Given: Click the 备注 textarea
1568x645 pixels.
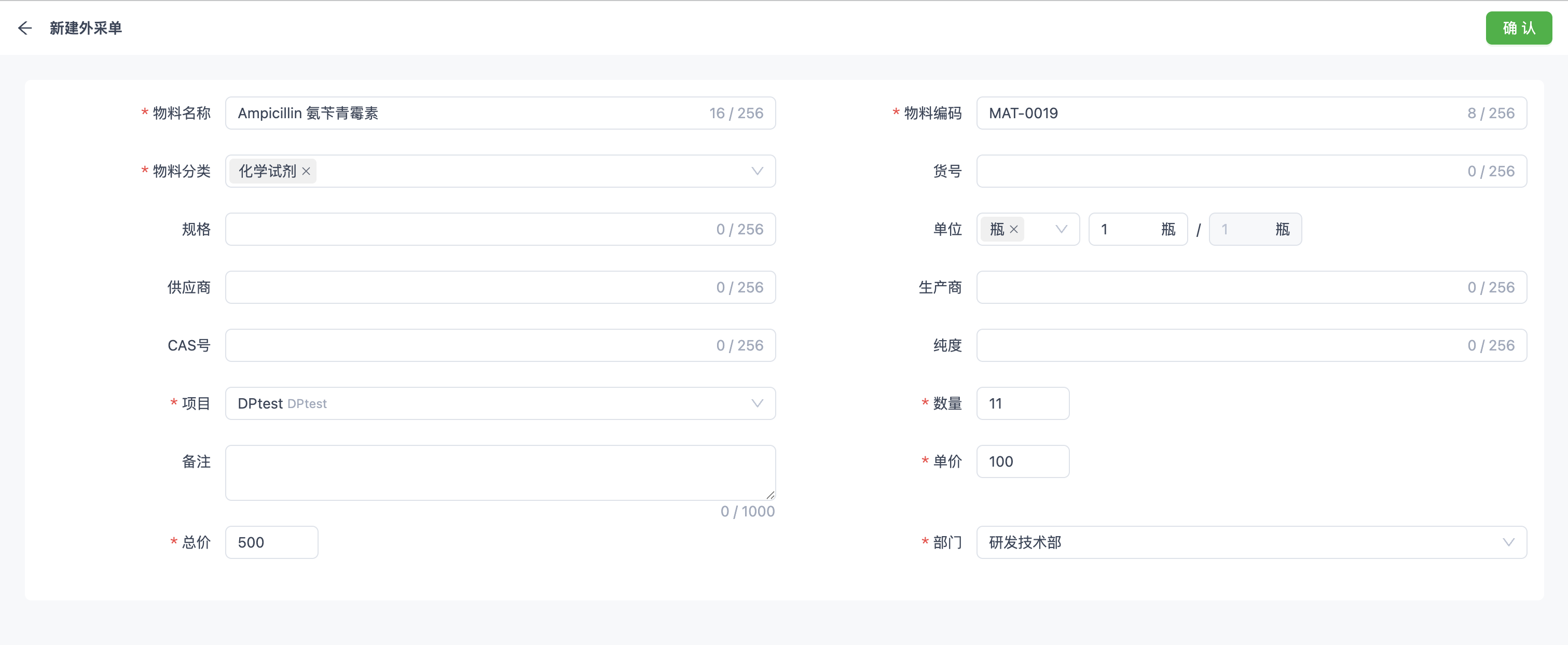Looking at the screenshot, I should pyautogui.click(x=499, y=472).
